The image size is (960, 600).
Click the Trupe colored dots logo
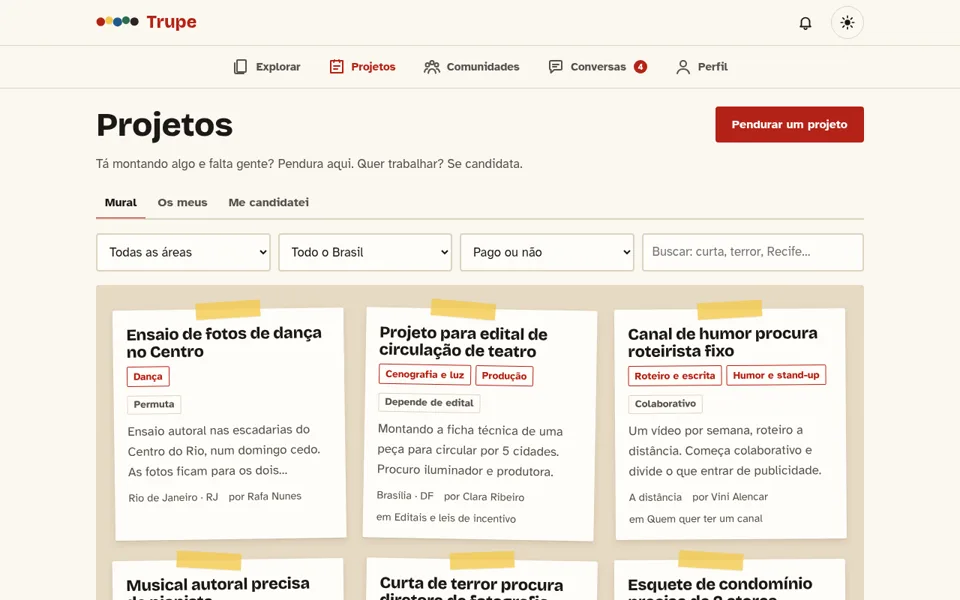[118, 21]
